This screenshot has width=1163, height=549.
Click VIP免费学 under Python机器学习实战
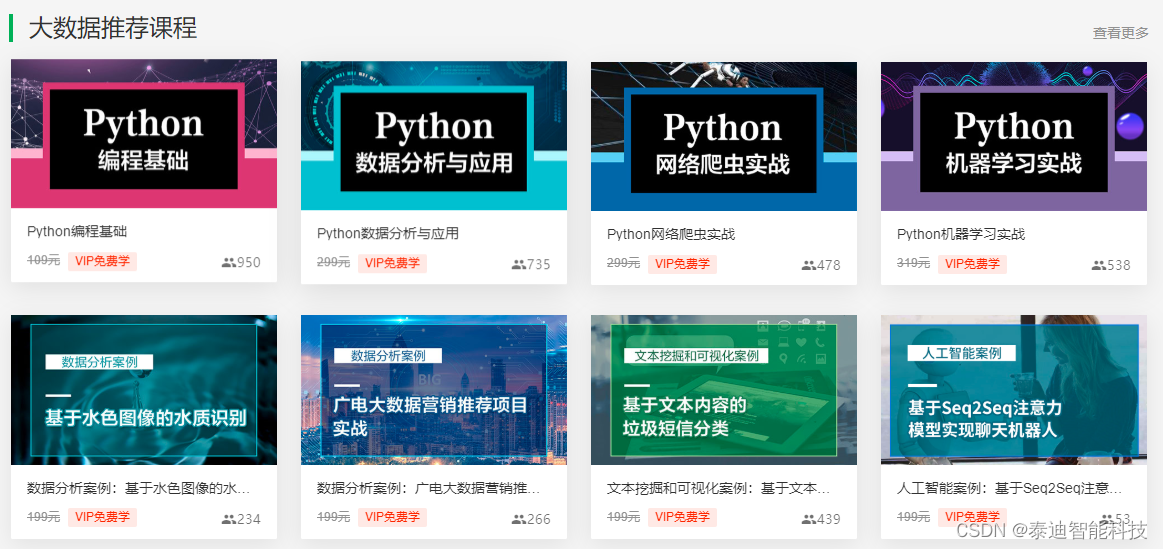(x=972, y=264)
